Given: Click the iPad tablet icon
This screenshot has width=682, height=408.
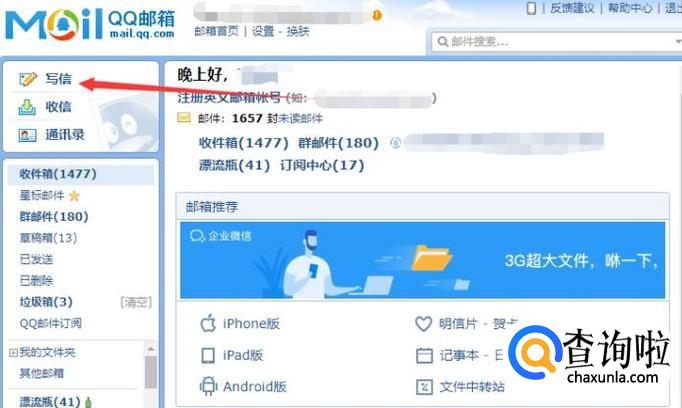Looking at the screenshot, I should pyautogui.click(x=208, y=355).
